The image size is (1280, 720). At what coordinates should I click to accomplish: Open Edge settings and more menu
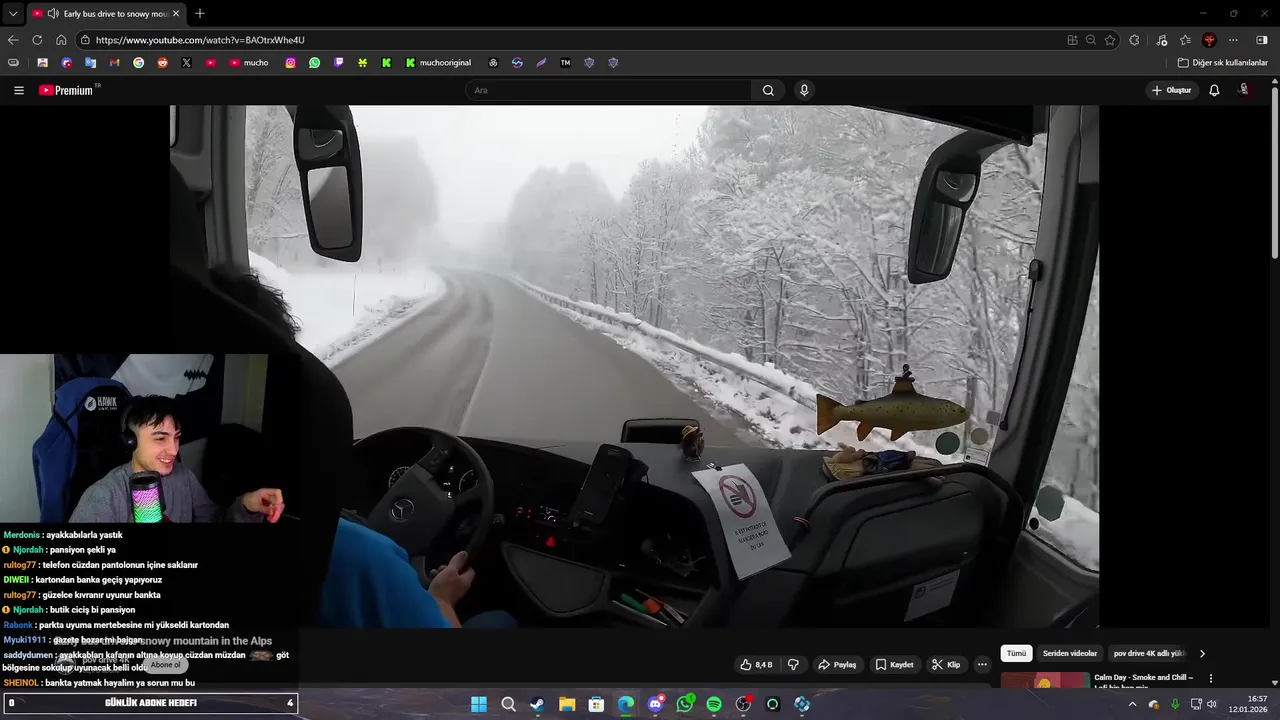[x=1233, y=40]
